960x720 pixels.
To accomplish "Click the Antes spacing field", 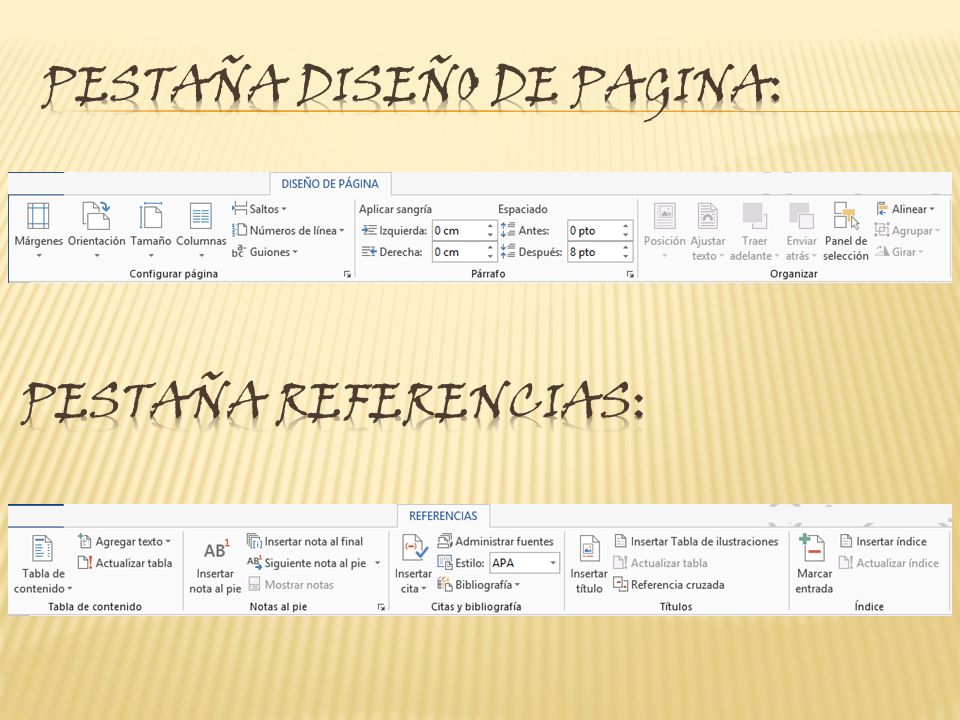I will tap(594, 230).
